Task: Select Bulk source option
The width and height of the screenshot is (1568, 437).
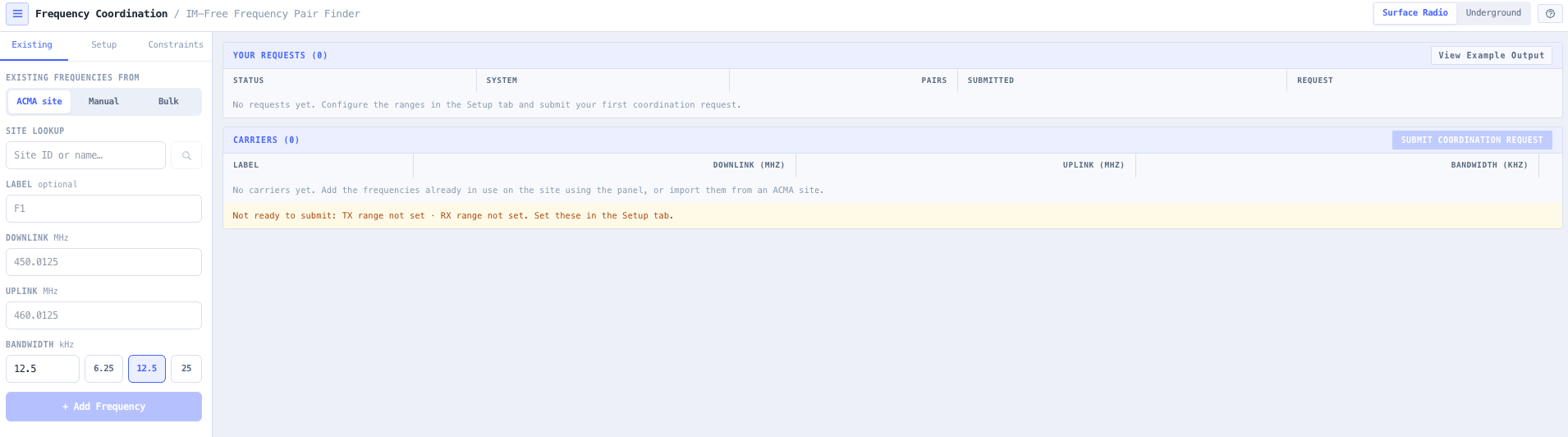Action: click(168, 102)
